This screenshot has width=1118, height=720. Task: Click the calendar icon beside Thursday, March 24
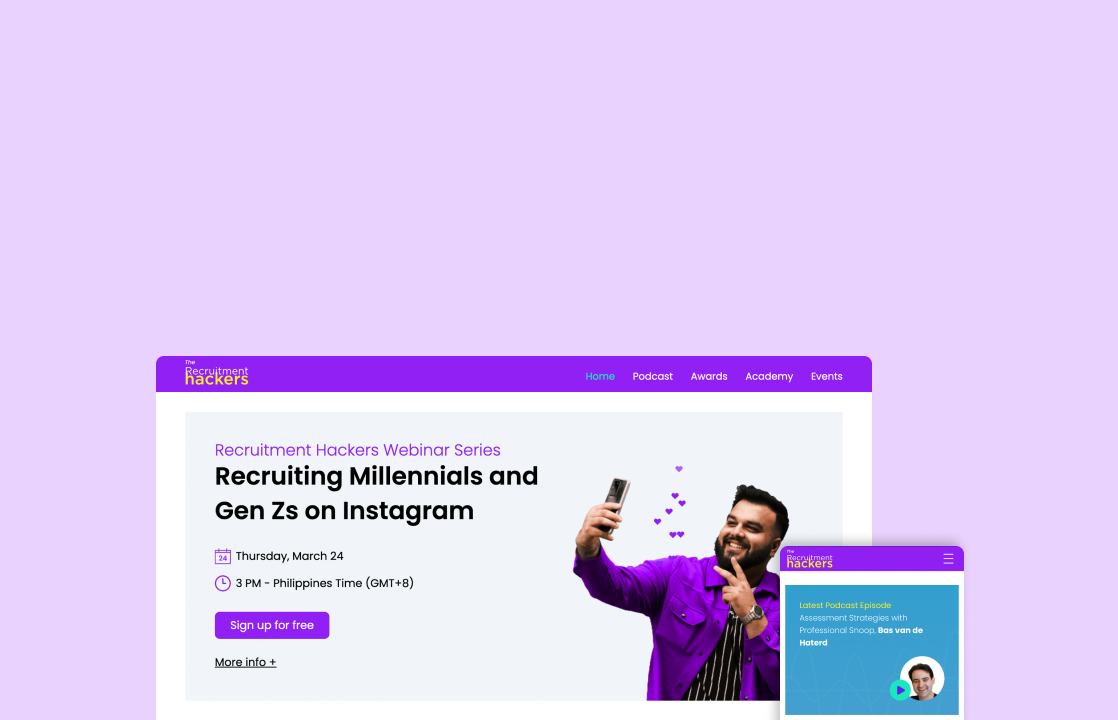pyautogui.click(x=222, y=556)
